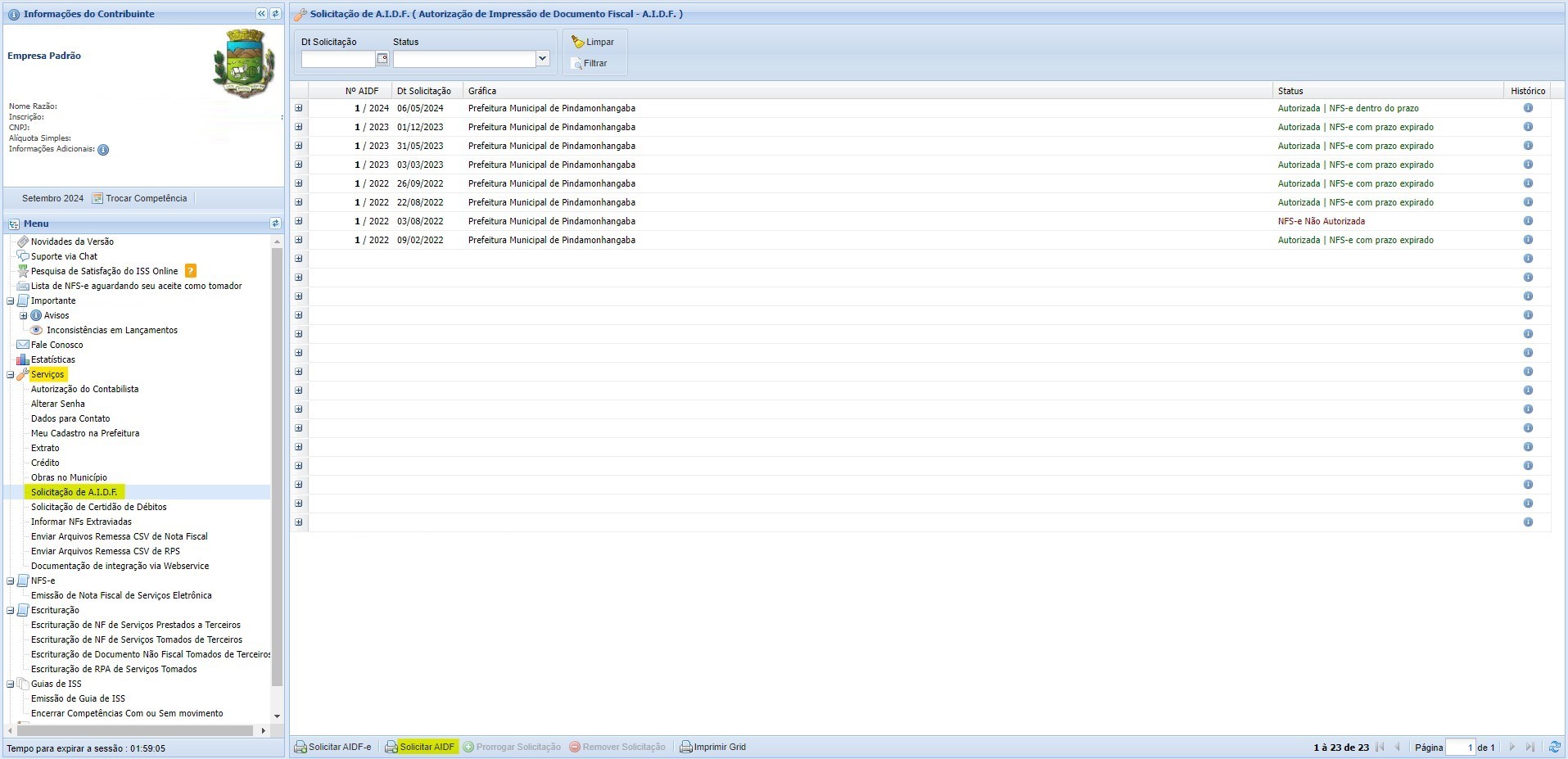
Task: Open history info for AIDF dated 09/02/2022
Action: tap(1528, 240)
